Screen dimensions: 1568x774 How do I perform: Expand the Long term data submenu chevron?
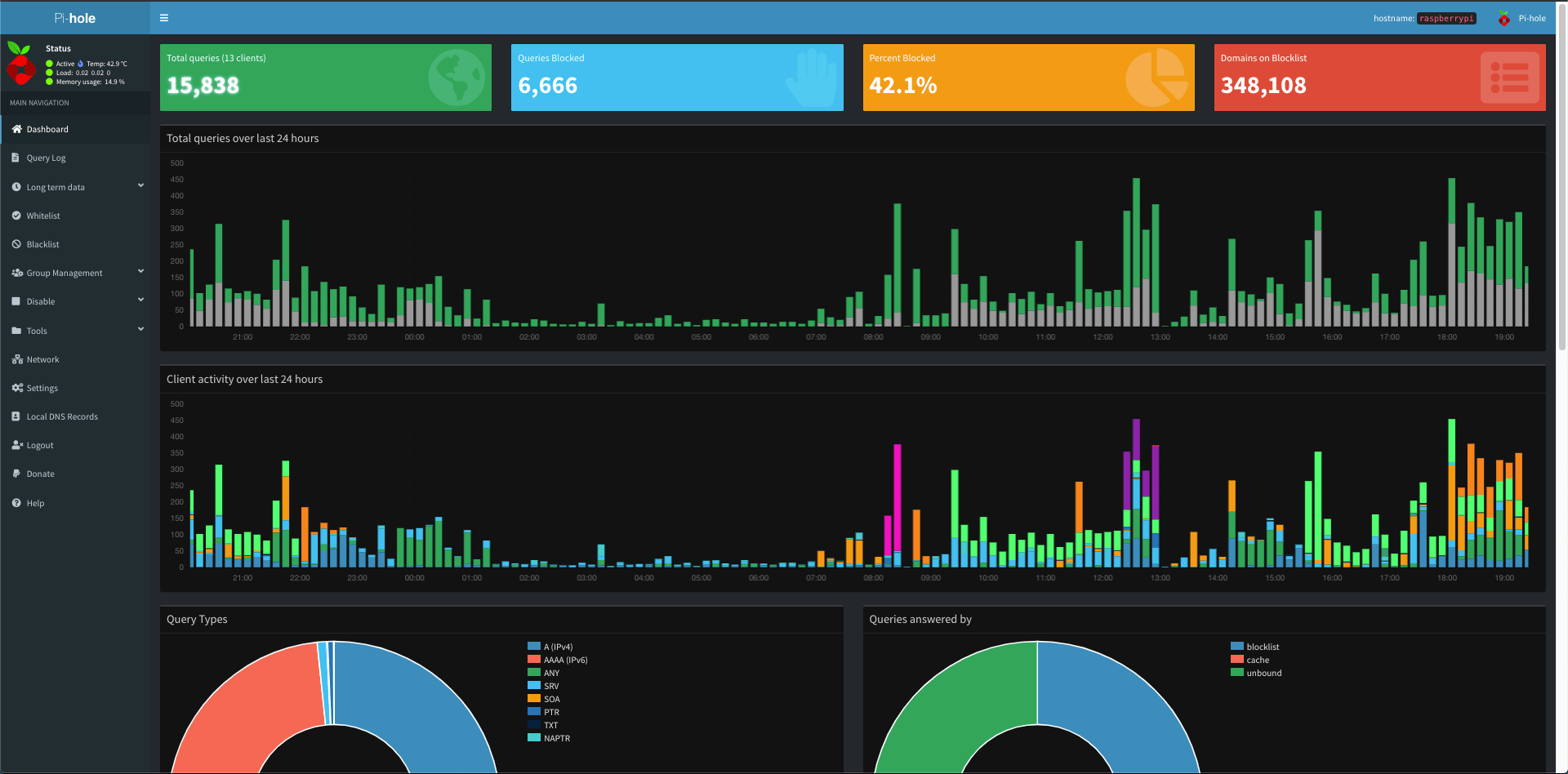click(140, 186)
